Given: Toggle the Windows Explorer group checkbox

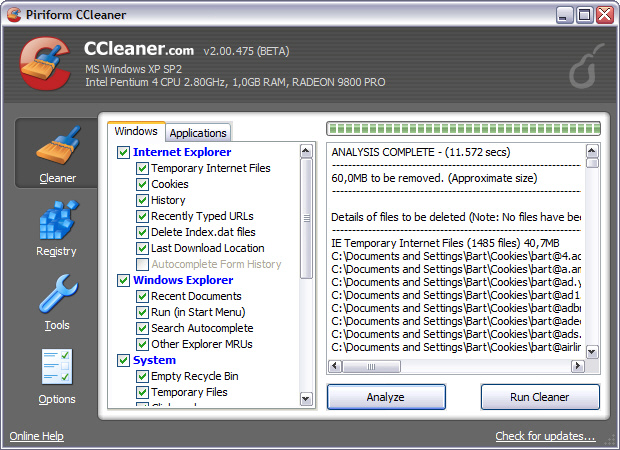Looking at the screenshot, I should (123, 280).
